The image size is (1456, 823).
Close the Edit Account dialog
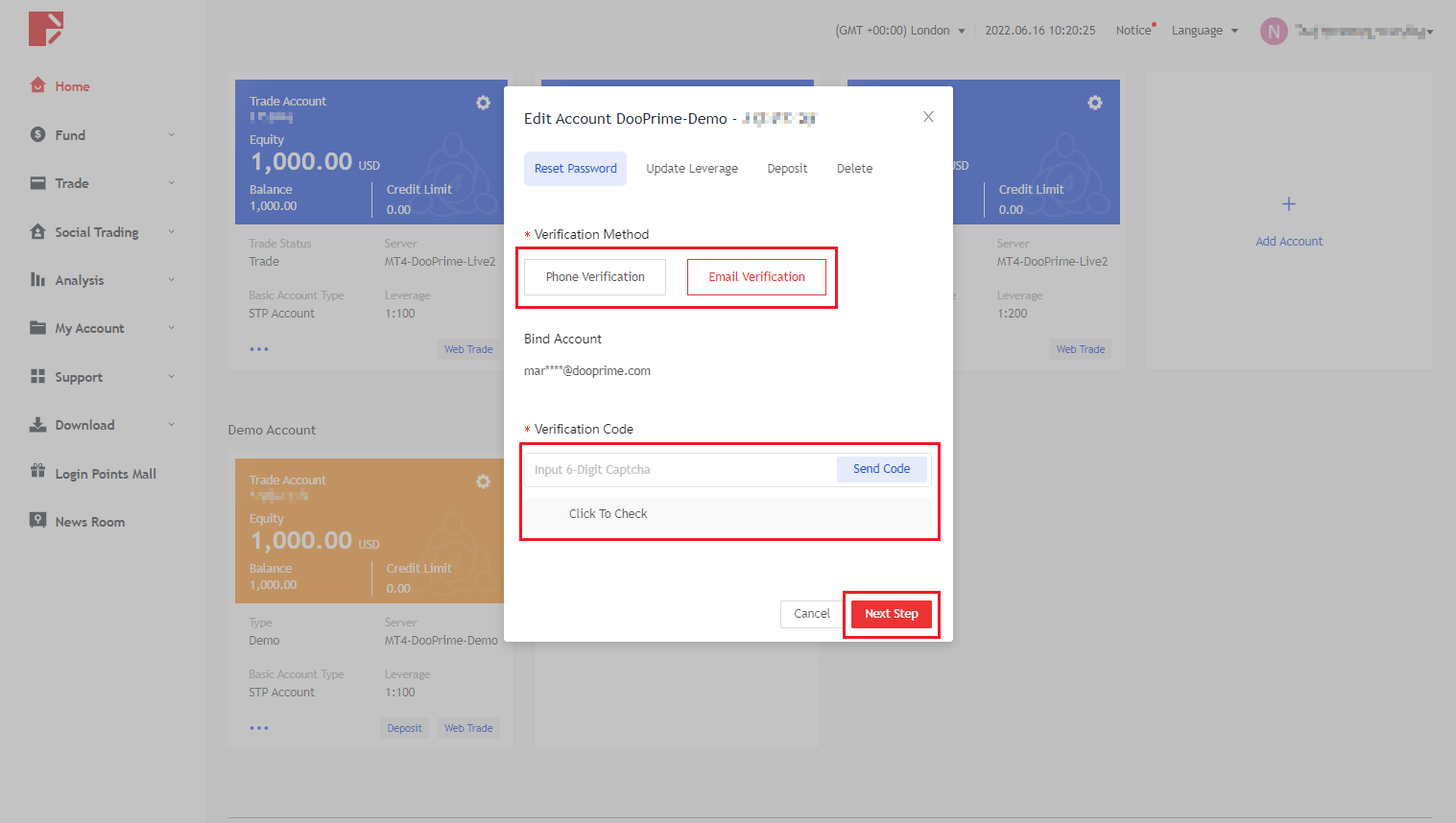[x=928, y=117]
